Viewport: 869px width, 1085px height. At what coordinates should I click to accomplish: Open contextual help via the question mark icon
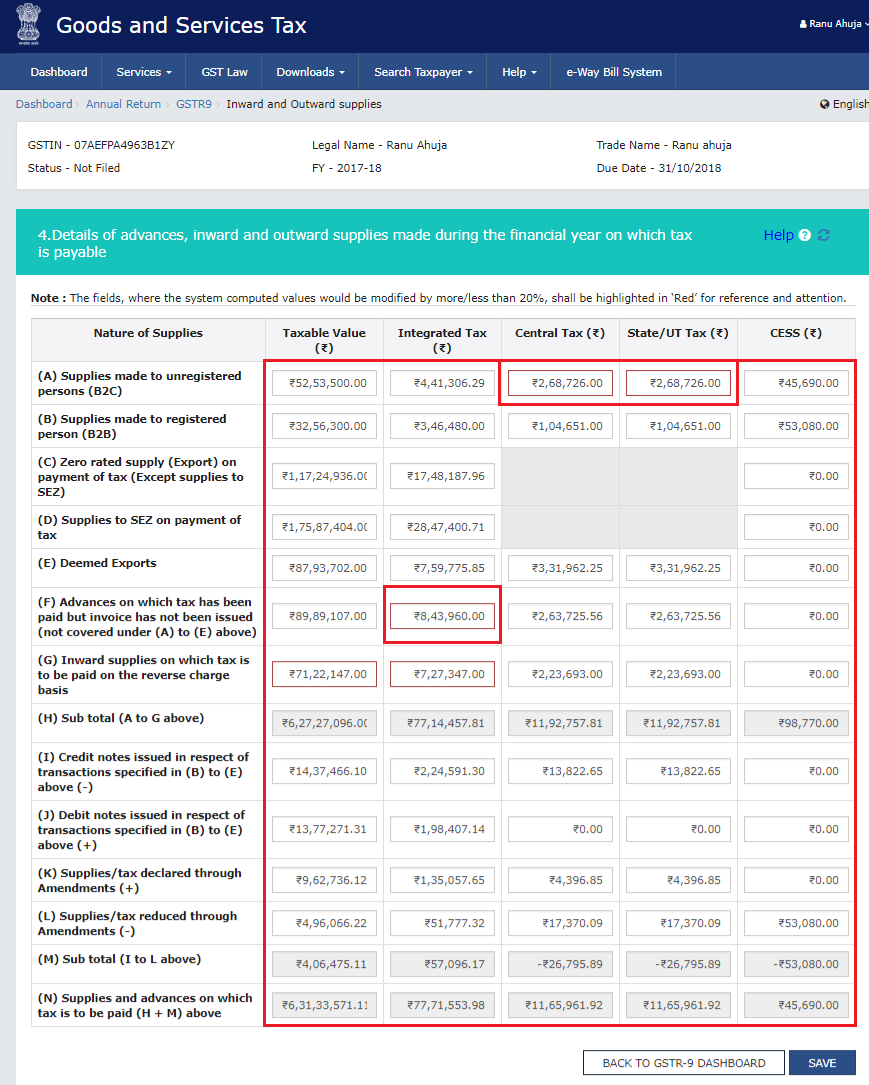click(806, 235)
